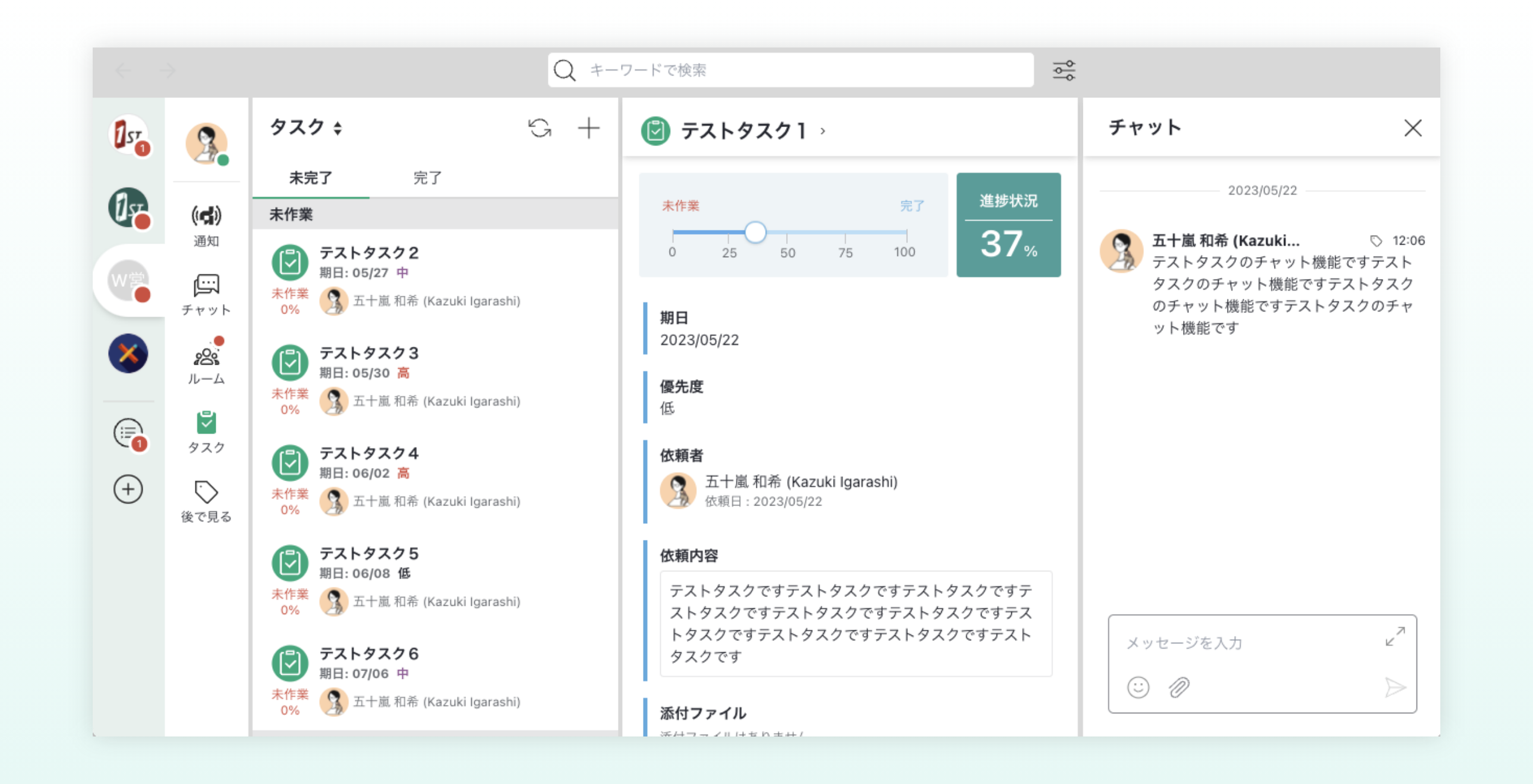Click テストタスク3 clipboard status icon
This screenshot has height=784, width=1533.
coord(290,362)
